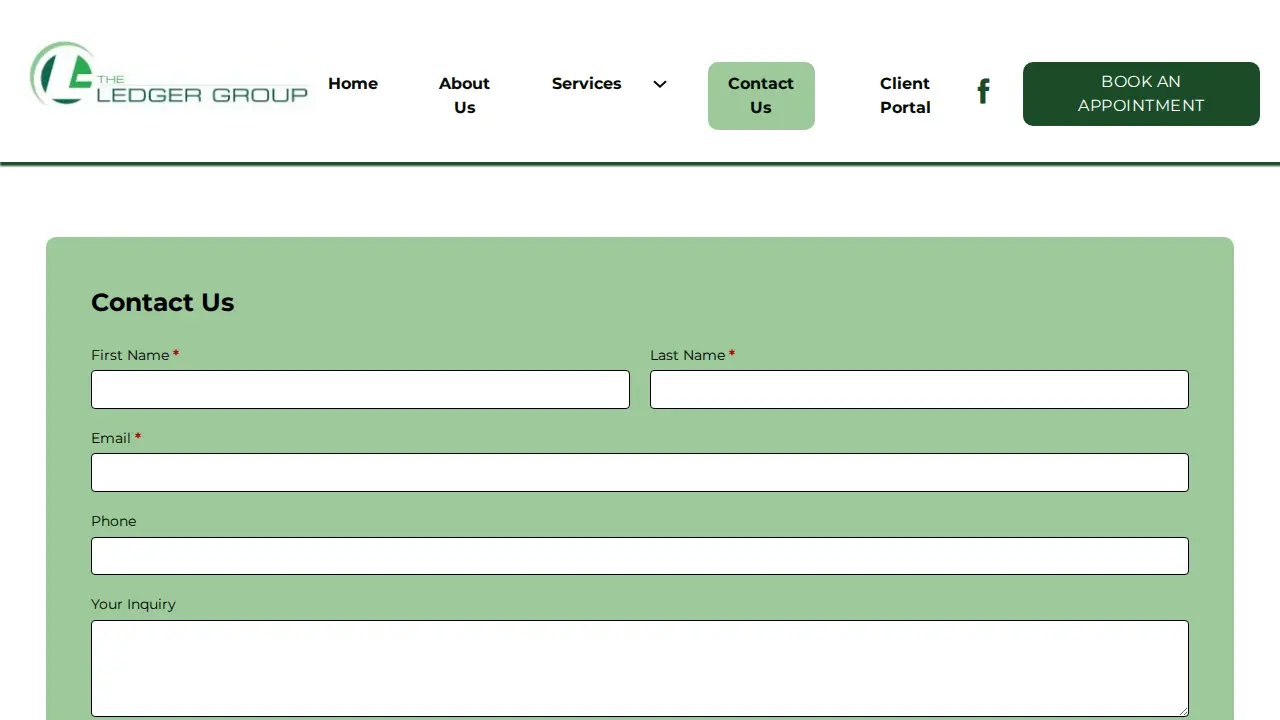Click the Phone label
This screenshot has width=1280, height=720.
pos(114,521)
